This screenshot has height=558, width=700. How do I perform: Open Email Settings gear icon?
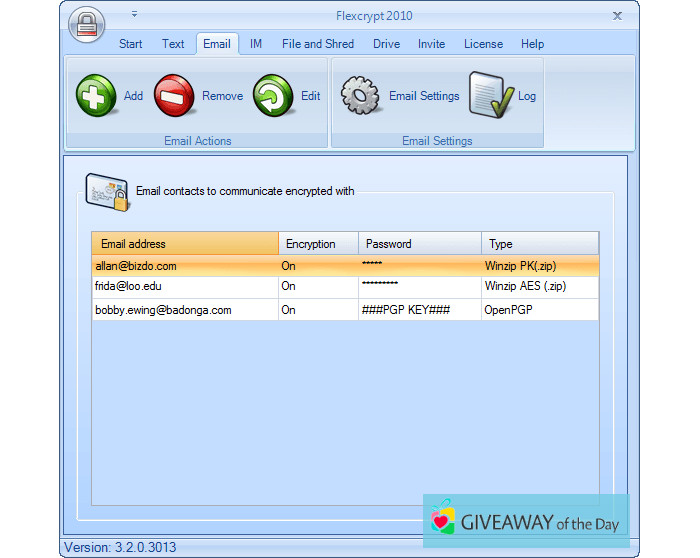(361, 96)
